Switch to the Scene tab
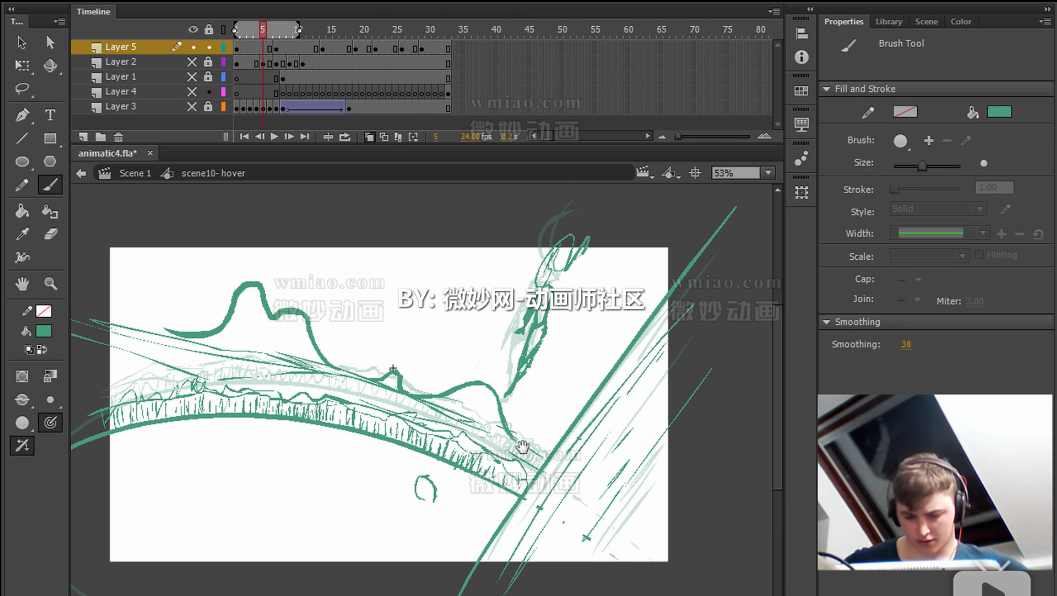 926,22
